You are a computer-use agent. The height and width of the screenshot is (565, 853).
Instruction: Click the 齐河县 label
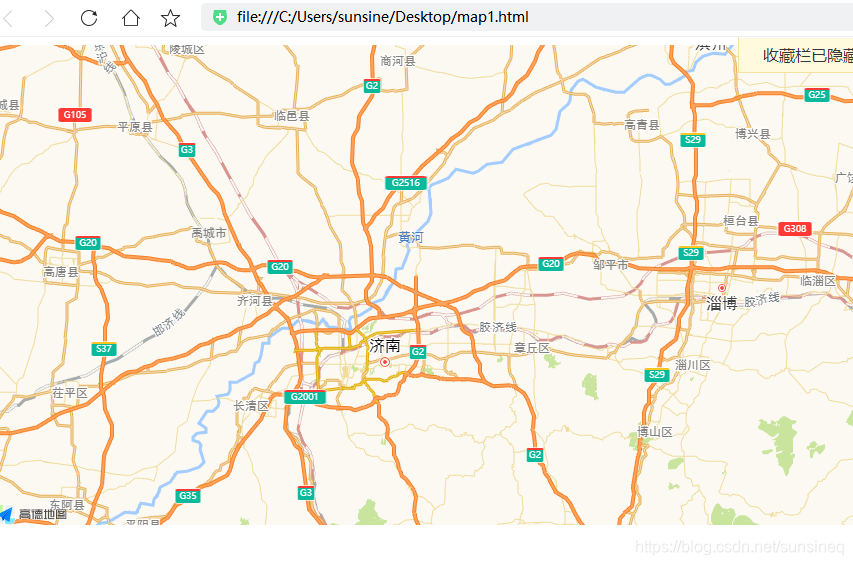pos(255,301)
